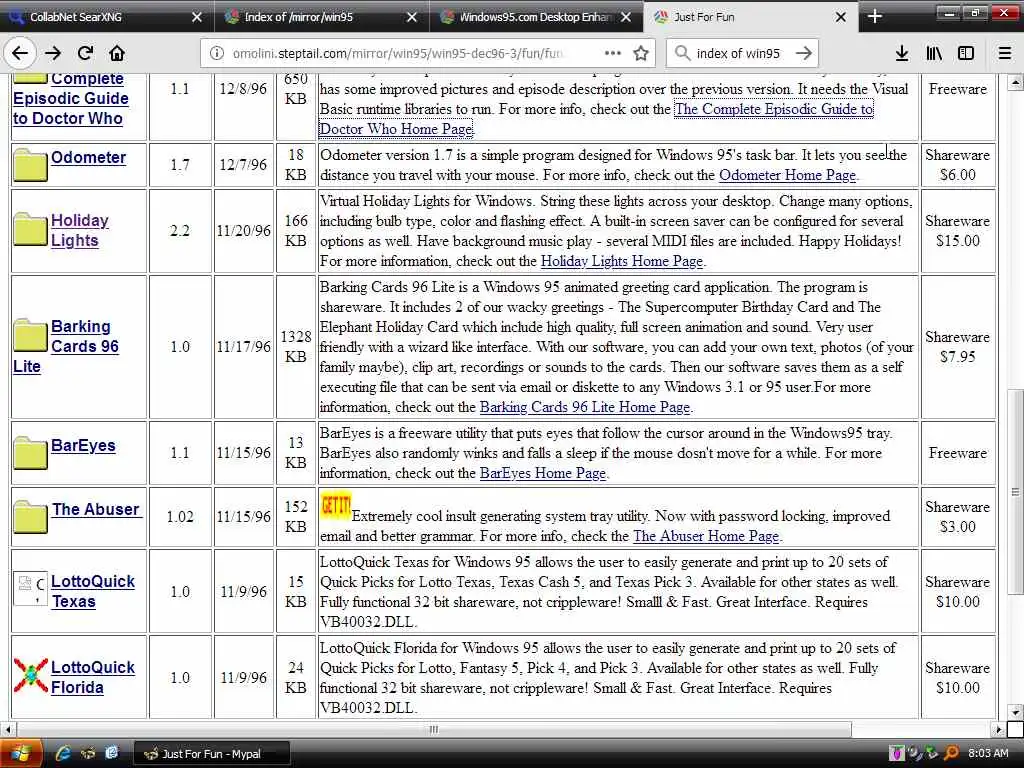Open the LottoQuick Florida link
Screen dimensions: 1024x768
point(93,677)
